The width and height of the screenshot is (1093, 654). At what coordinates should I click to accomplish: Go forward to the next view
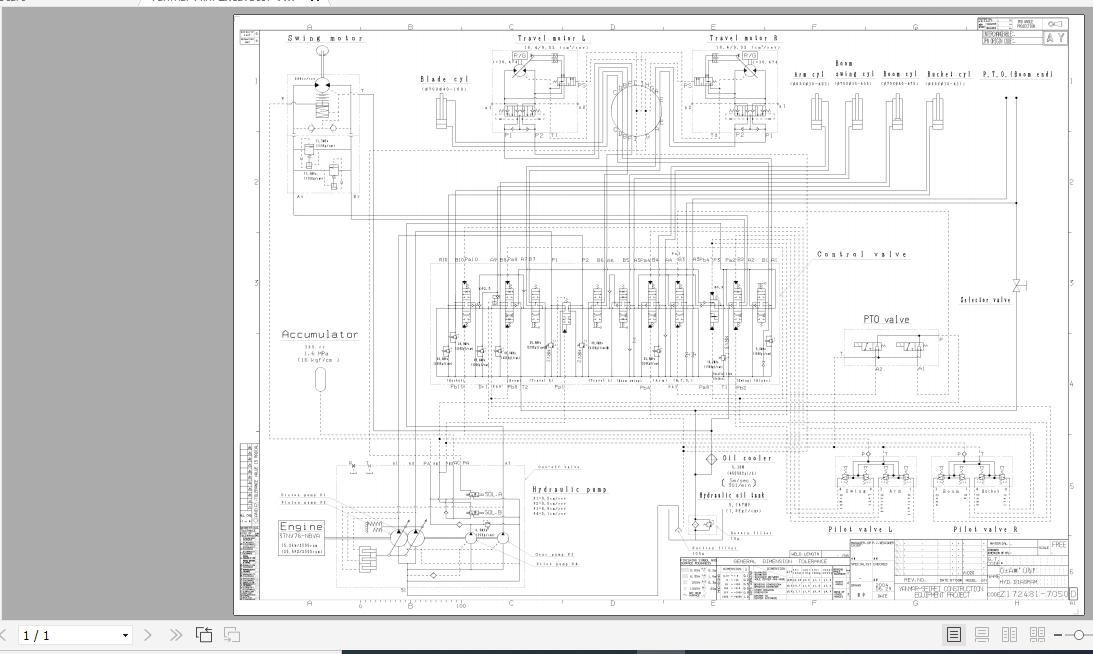[x=231, y=635]
